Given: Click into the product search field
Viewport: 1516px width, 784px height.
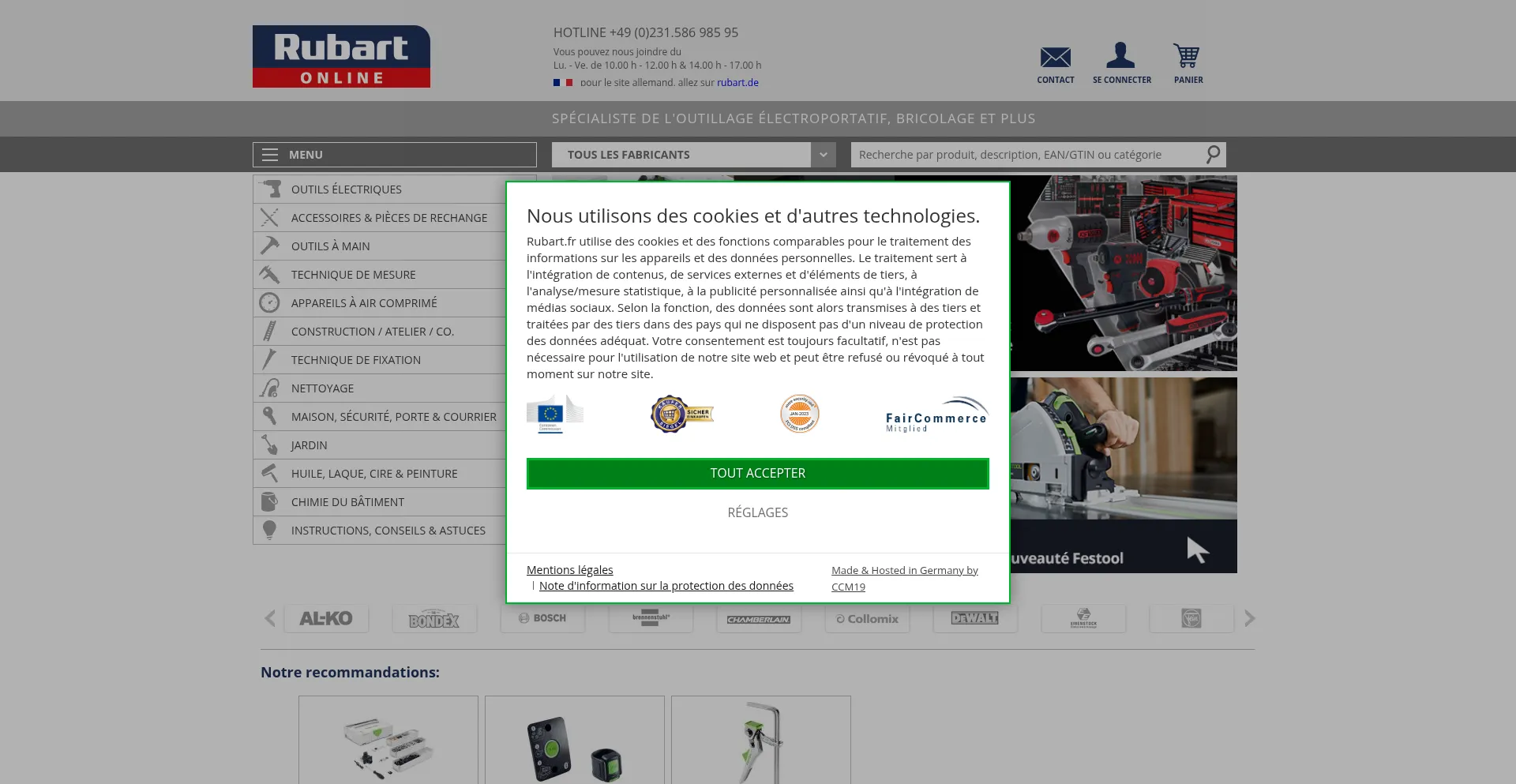Looking at the screenshot, I should point(1026,155).
